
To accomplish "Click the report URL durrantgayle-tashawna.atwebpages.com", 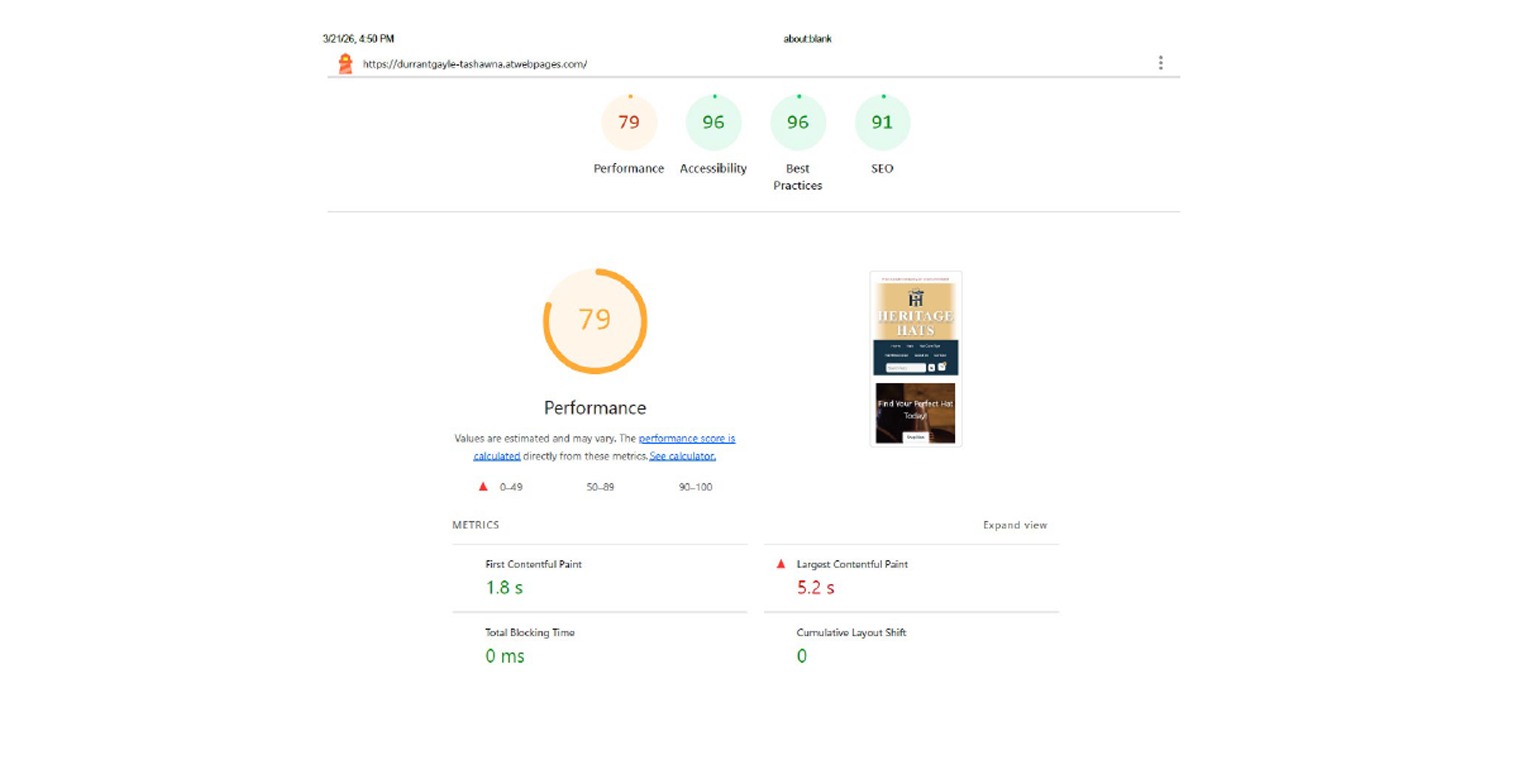I will tap(475, 64).
